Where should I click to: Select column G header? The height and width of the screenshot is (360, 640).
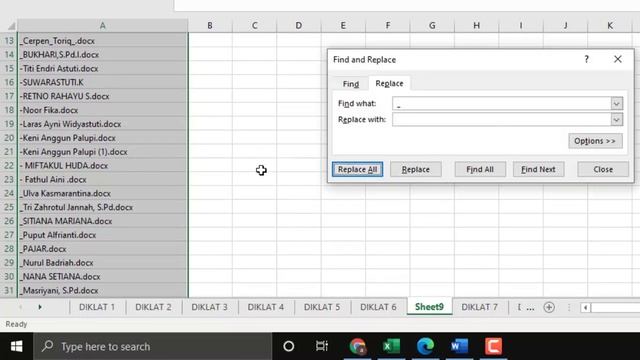(x=432, y=25)
